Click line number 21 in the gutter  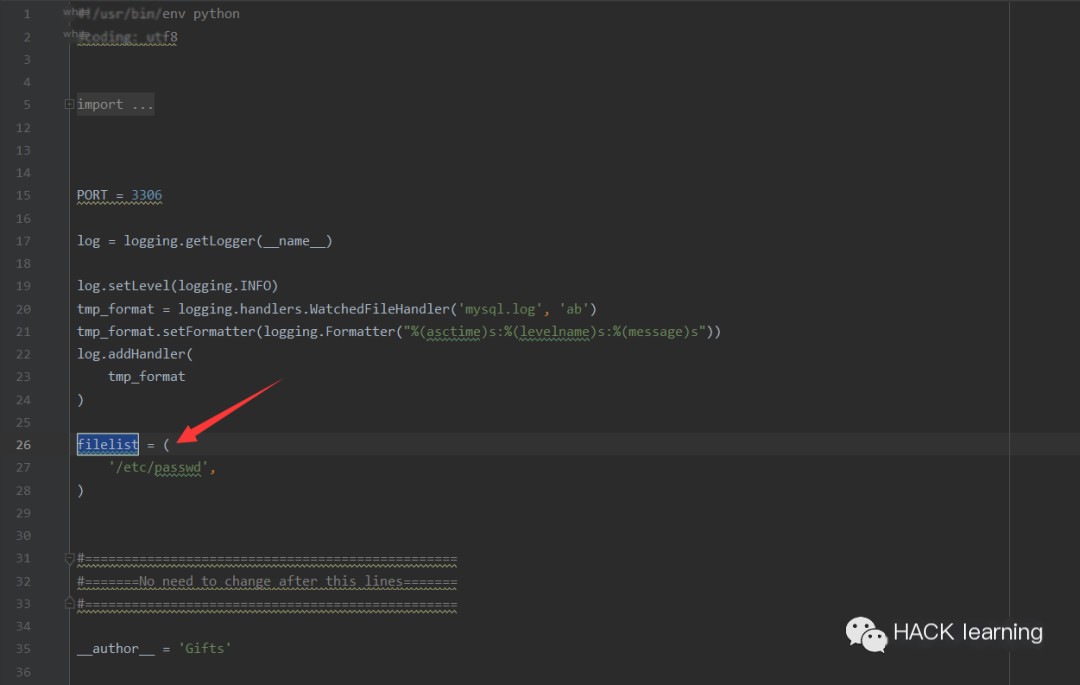pos(23,332)
